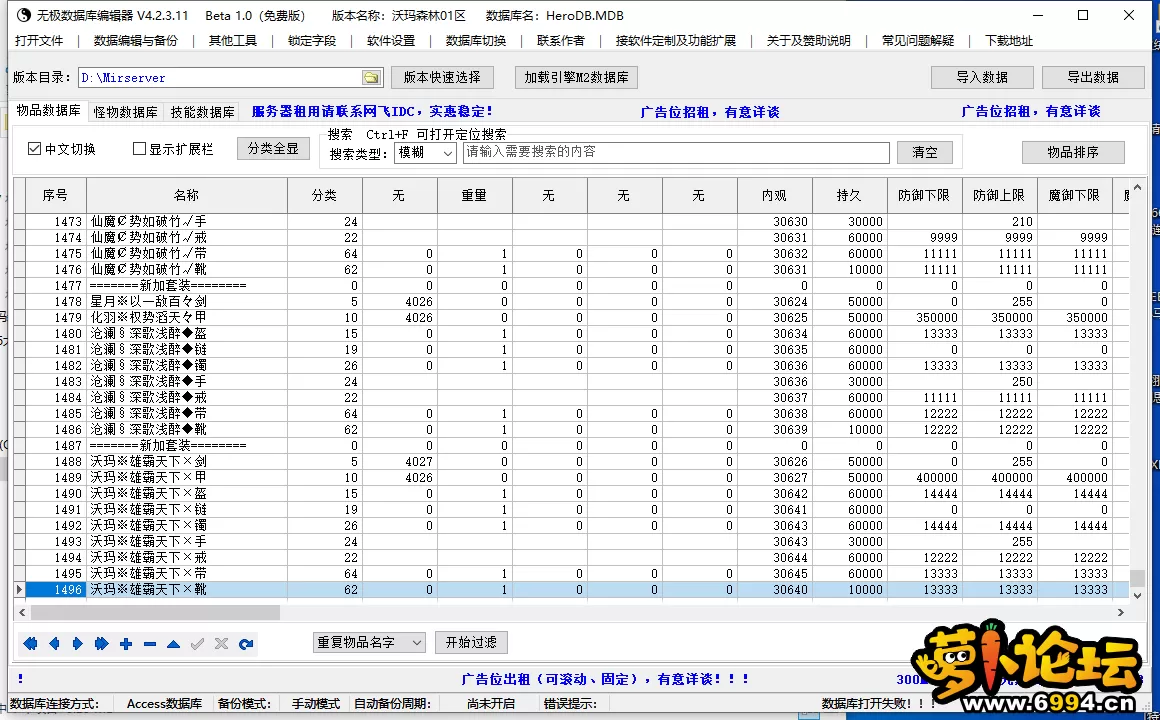Post edit with checkmark icon

[198, 644]
